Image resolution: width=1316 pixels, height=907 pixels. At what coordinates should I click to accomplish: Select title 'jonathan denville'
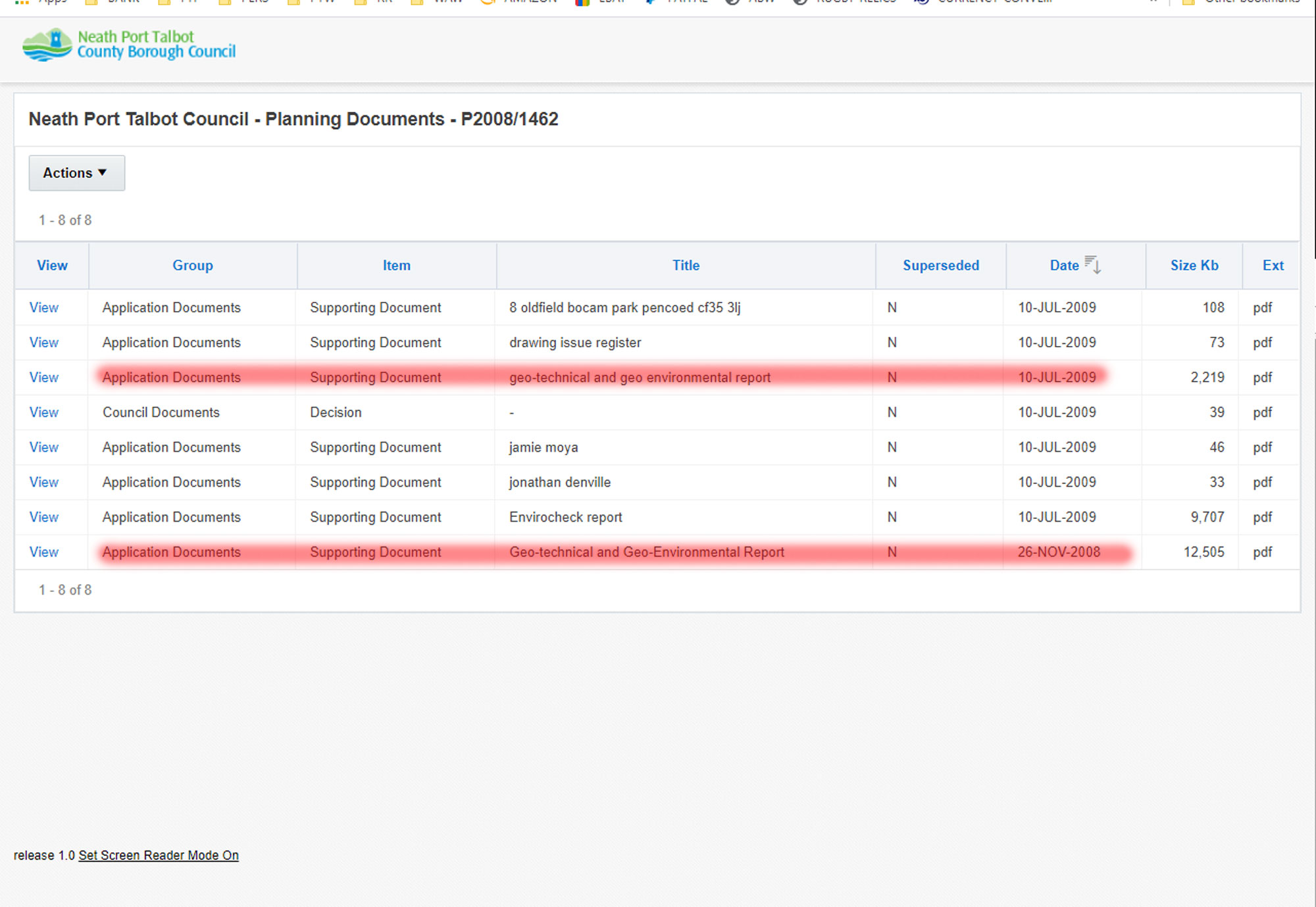tap(560, 482)
